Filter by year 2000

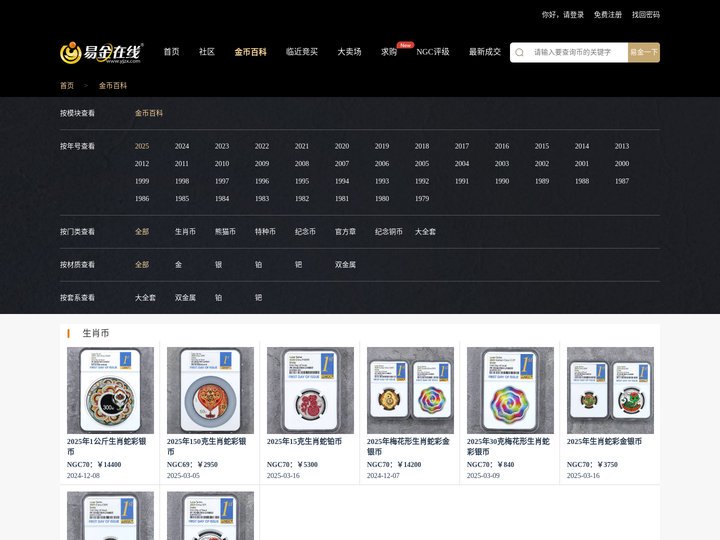point(622,163)
